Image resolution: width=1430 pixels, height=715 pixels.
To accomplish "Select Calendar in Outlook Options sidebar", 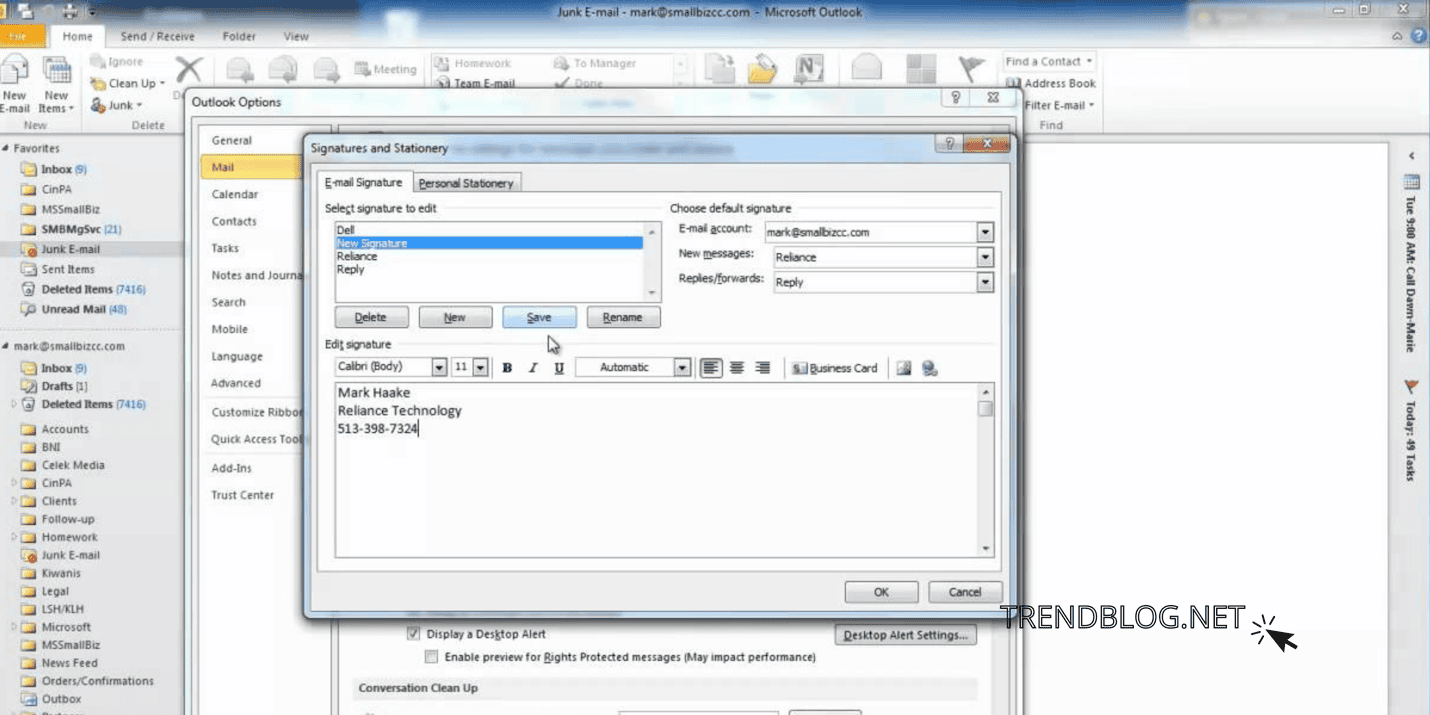I will pos(235,194).
